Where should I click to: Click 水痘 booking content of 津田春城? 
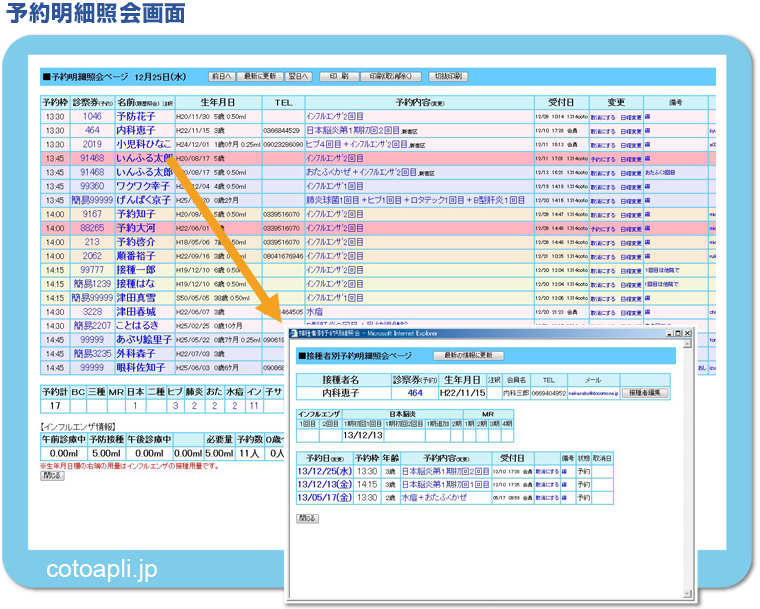click(315, 312)
